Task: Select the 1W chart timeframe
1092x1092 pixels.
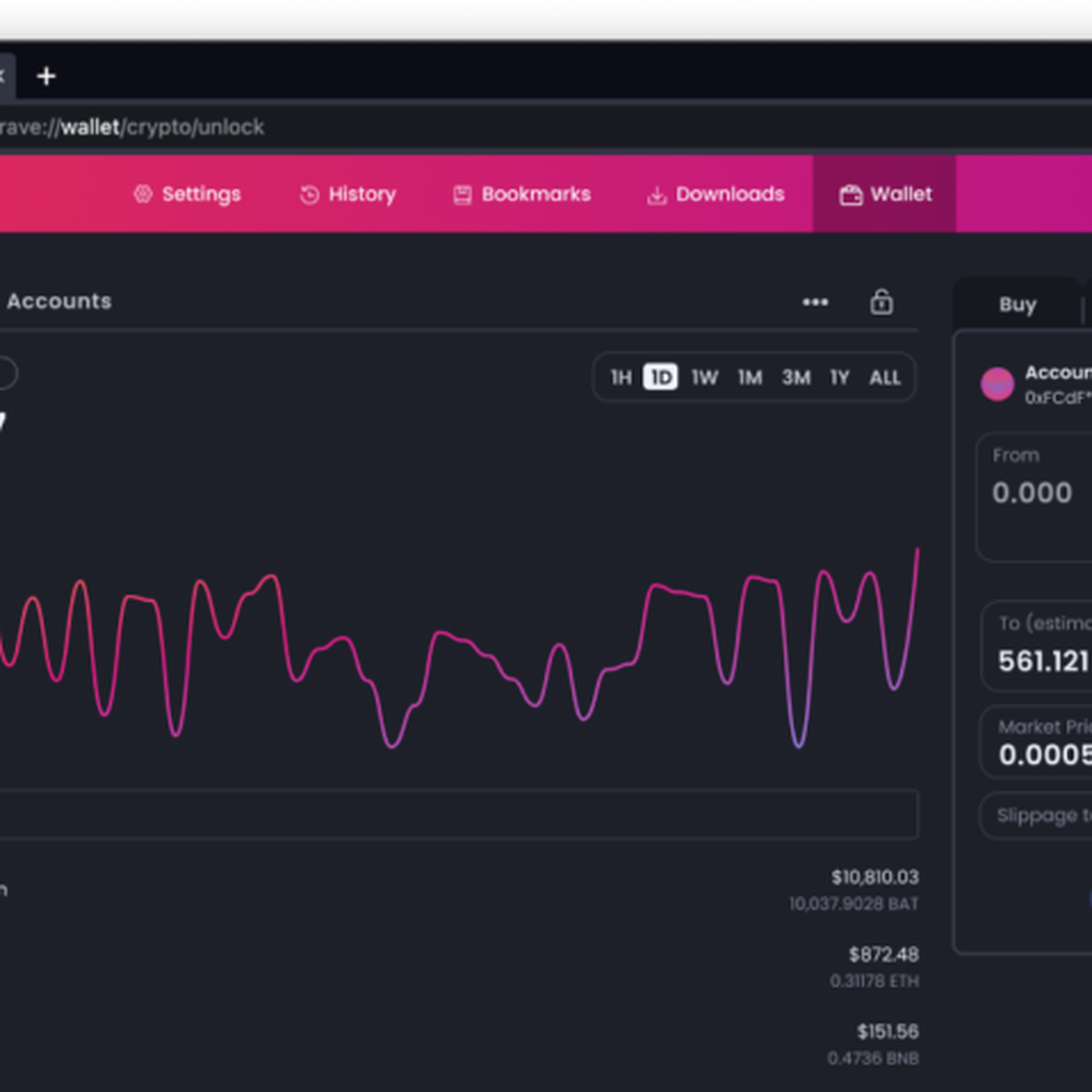Action: click(x=704, y=378)
